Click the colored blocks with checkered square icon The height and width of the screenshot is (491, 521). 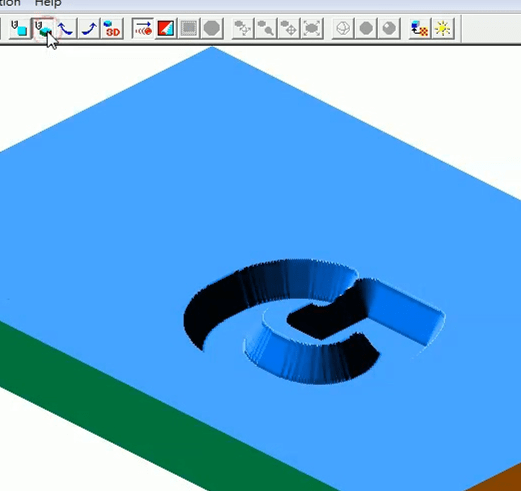click(x=420, y=28)
